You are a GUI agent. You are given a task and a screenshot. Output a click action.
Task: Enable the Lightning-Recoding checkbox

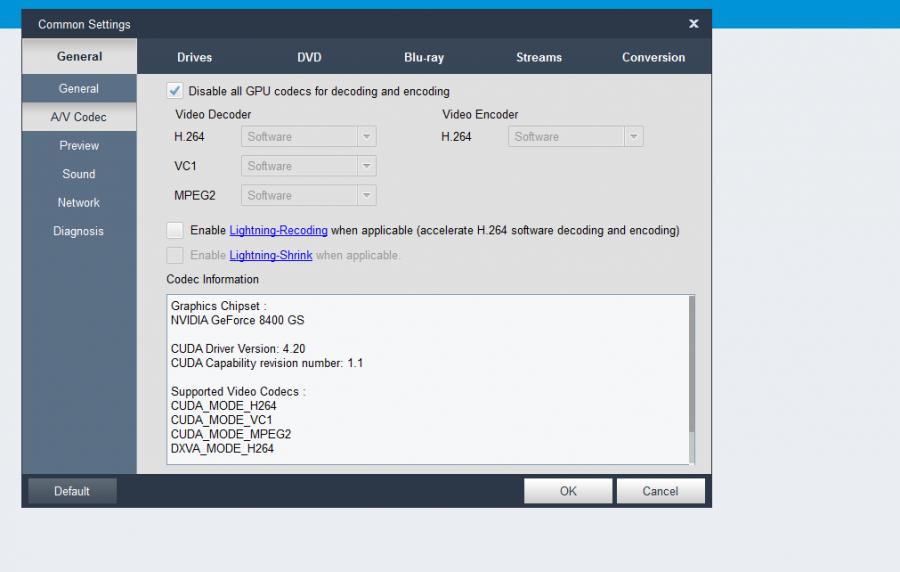click(x=175, y=230)
